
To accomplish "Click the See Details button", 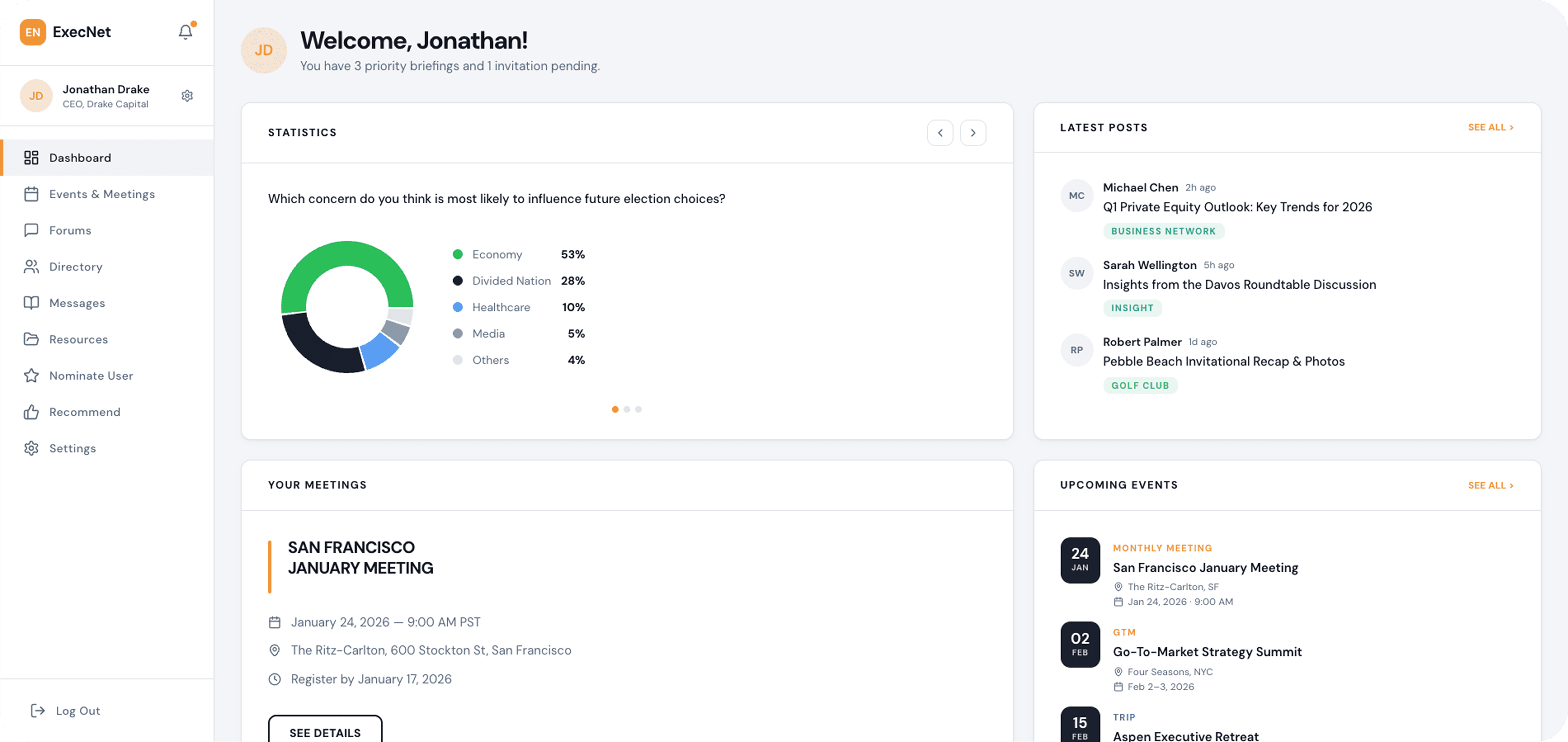I will (x=325, y=732).
